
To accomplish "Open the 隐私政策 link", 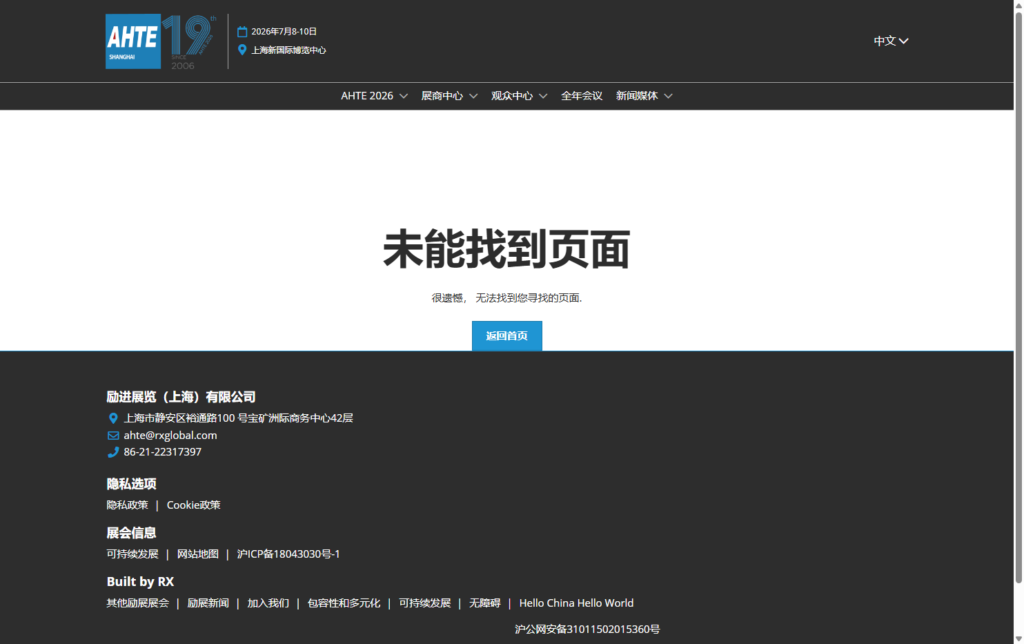I will coord(127,505).
